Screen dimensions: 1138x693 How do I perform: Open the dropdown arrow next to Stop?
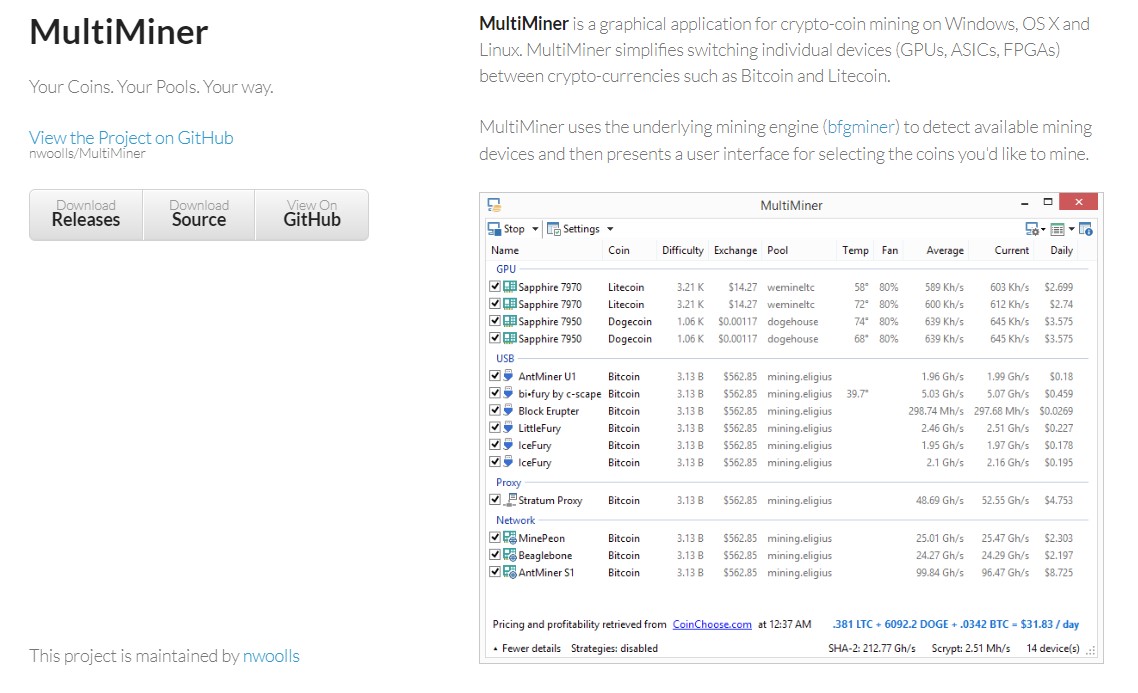[x=535, y=229]
